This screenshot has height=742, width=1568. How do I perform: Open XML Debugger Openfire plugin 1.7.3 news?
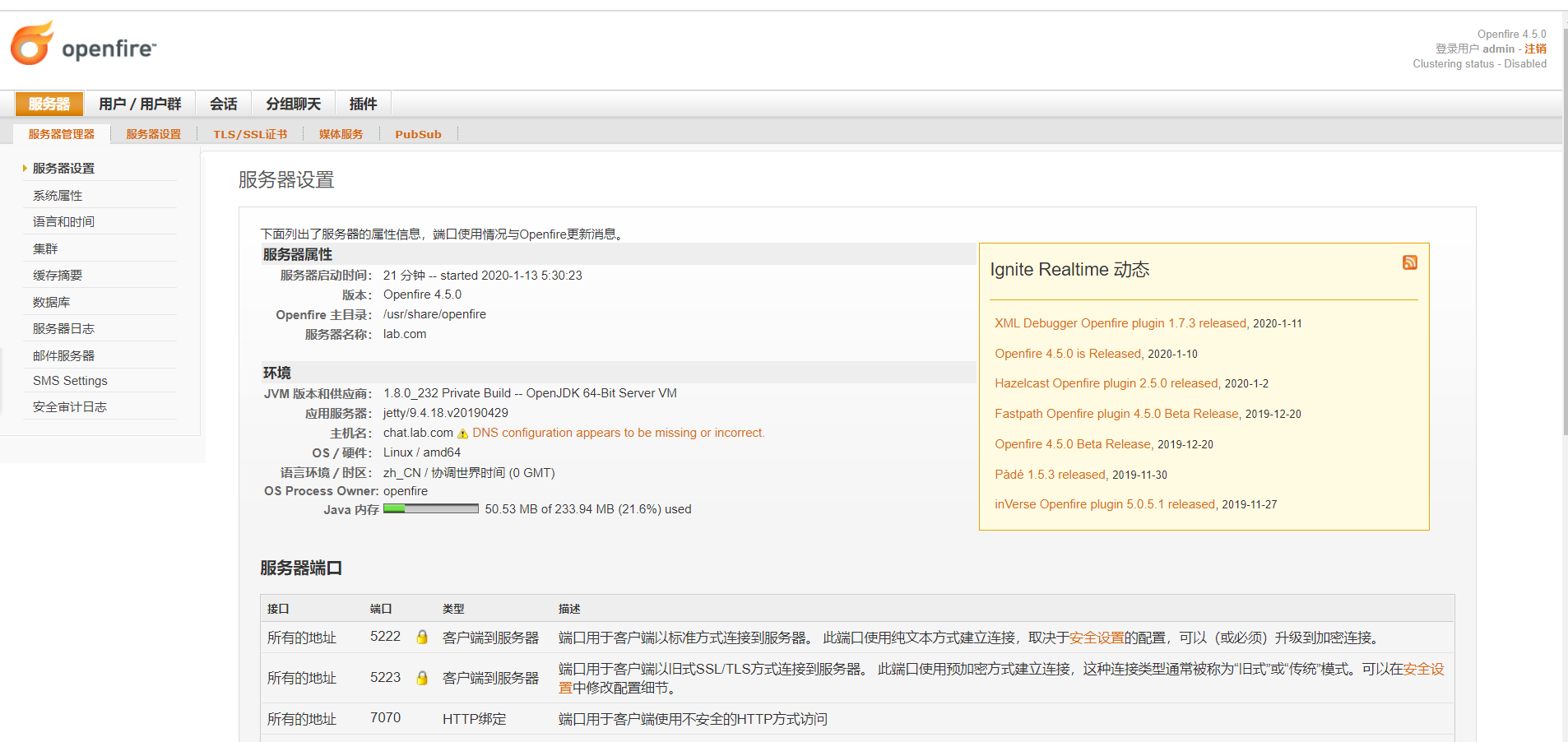click(1120, 323)
